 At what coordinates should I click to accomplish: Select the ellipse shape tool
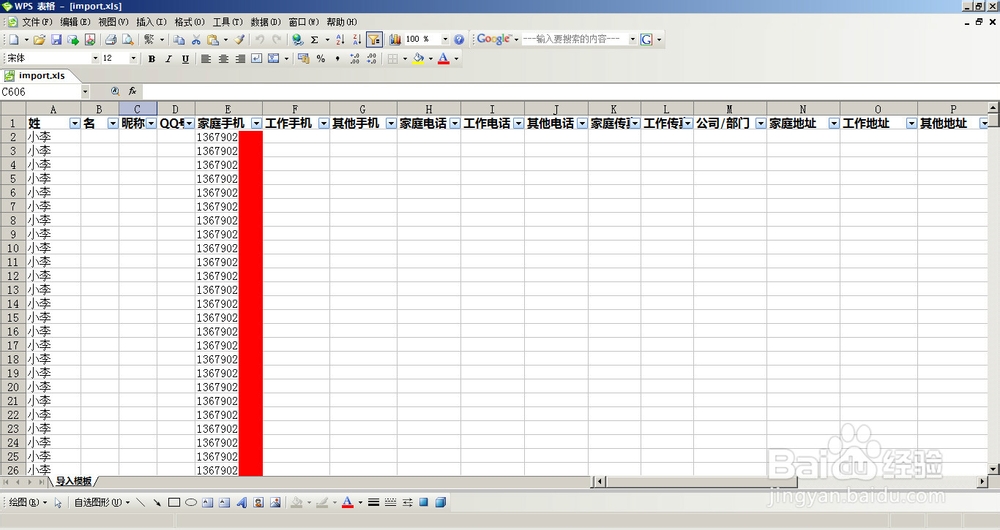[191, 503]
